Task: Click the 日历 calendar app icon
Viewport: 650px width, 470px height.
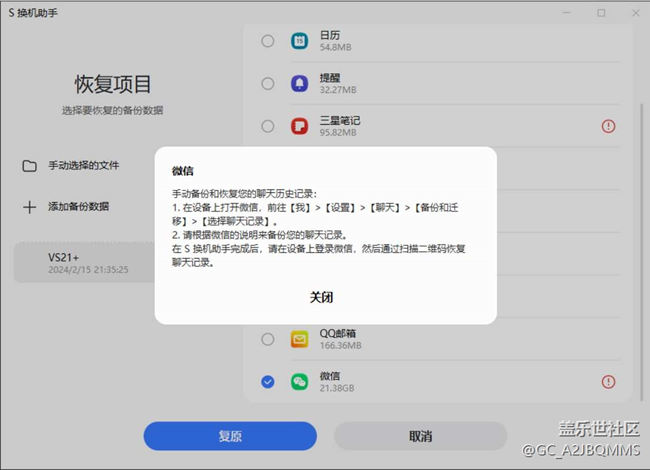Action: point(299,41)
